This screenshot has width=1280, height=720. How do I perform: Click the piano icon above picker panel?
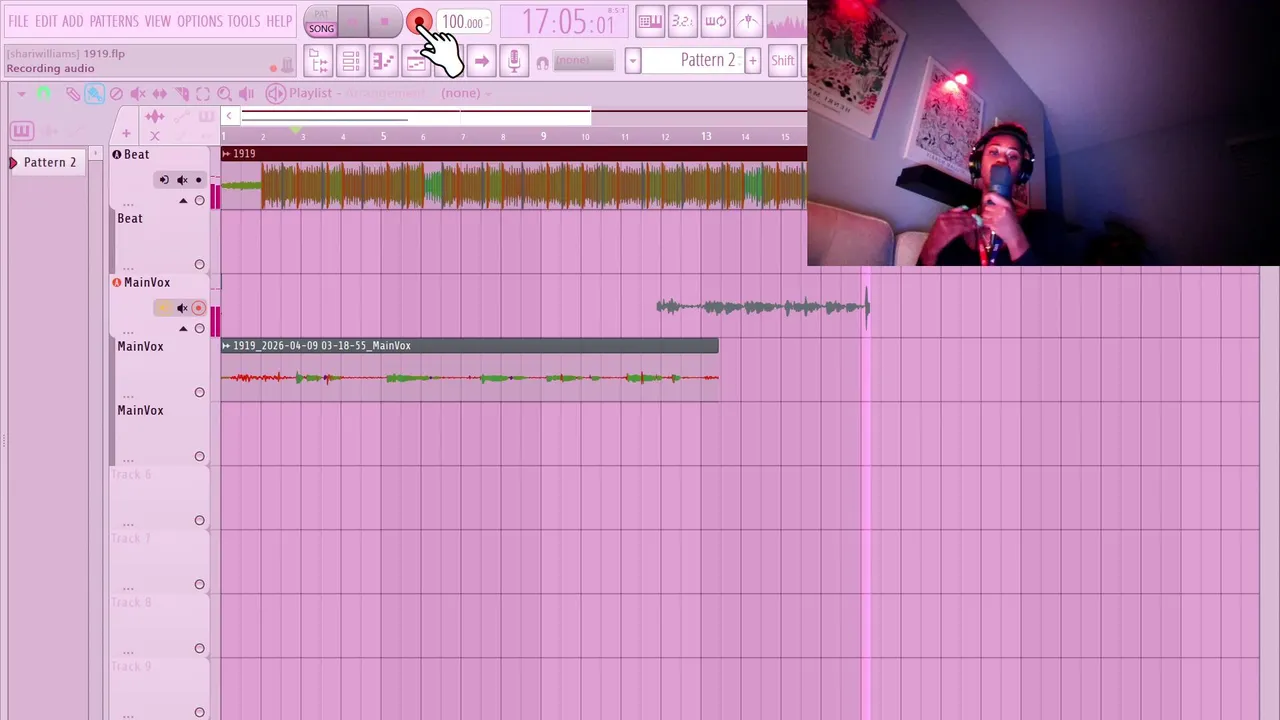[x=22, y=131]
